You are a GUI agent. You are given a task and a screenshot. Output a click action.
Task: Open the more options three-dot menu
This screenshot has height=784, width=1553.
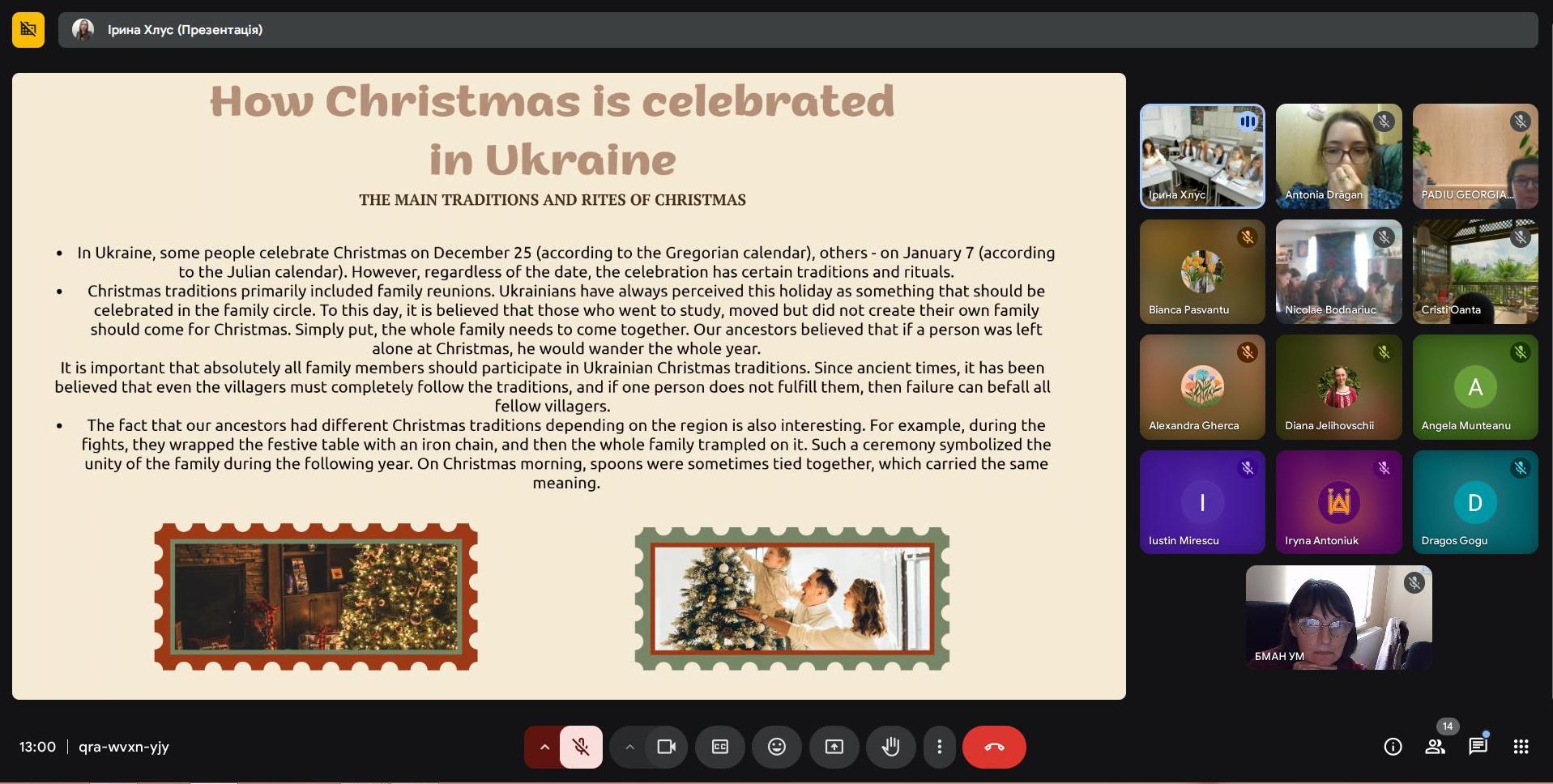tap(940, 747)
